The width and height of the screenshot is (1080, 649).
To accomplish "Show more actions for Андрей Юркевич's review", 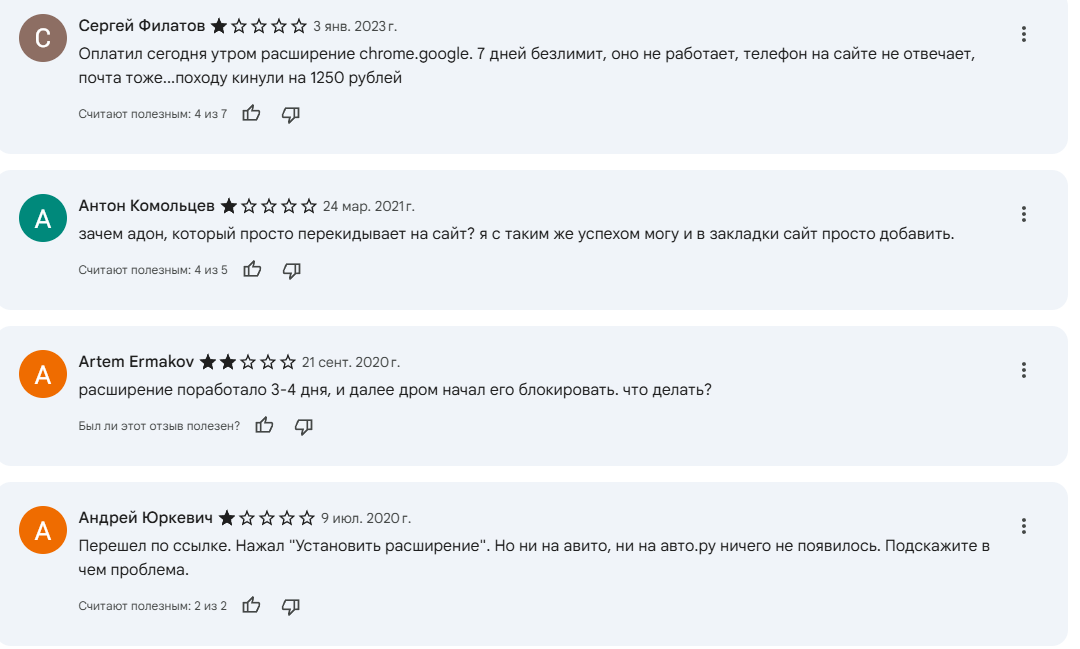I will tap(1024, 526).
